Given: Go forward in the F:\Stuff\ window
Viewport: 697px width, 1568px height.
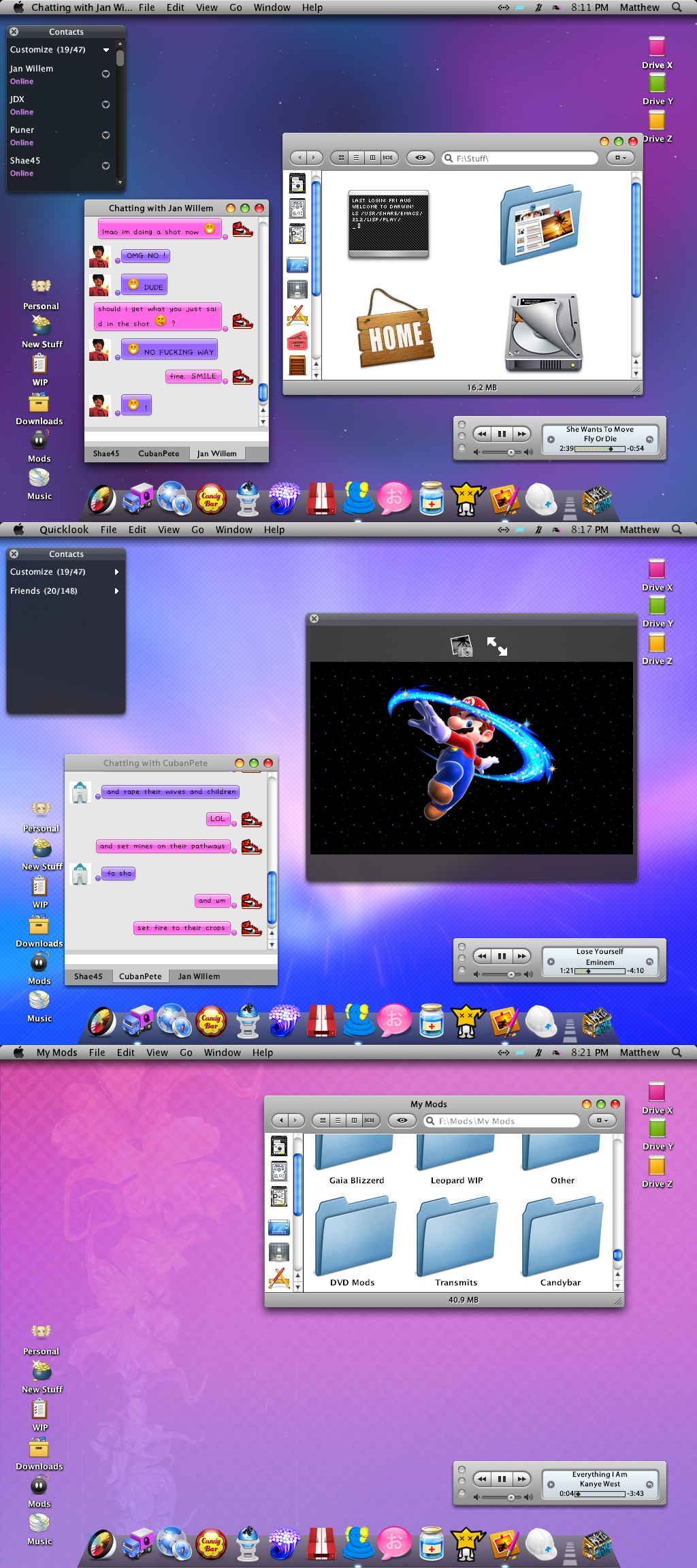Looking at the screenshot, I should point(314,157).
